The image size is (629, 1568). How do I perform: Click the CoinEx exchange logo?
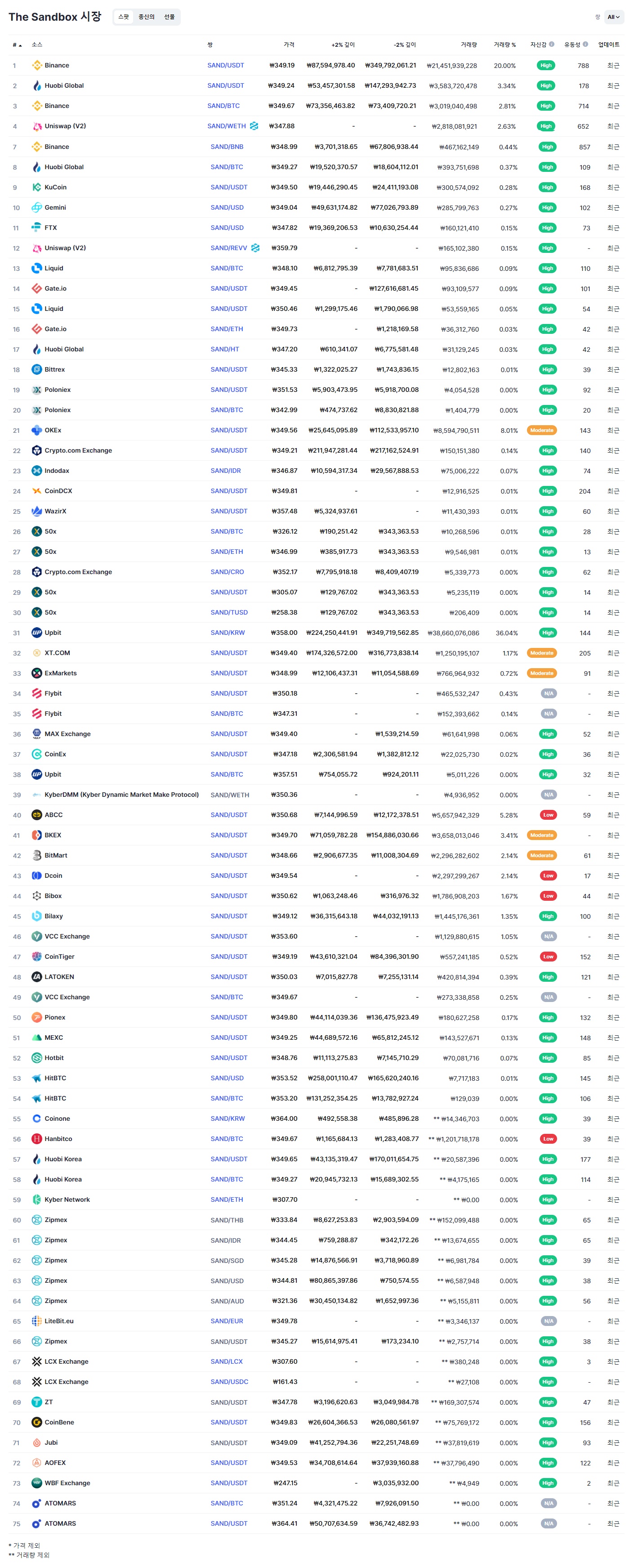coord(36,754)
